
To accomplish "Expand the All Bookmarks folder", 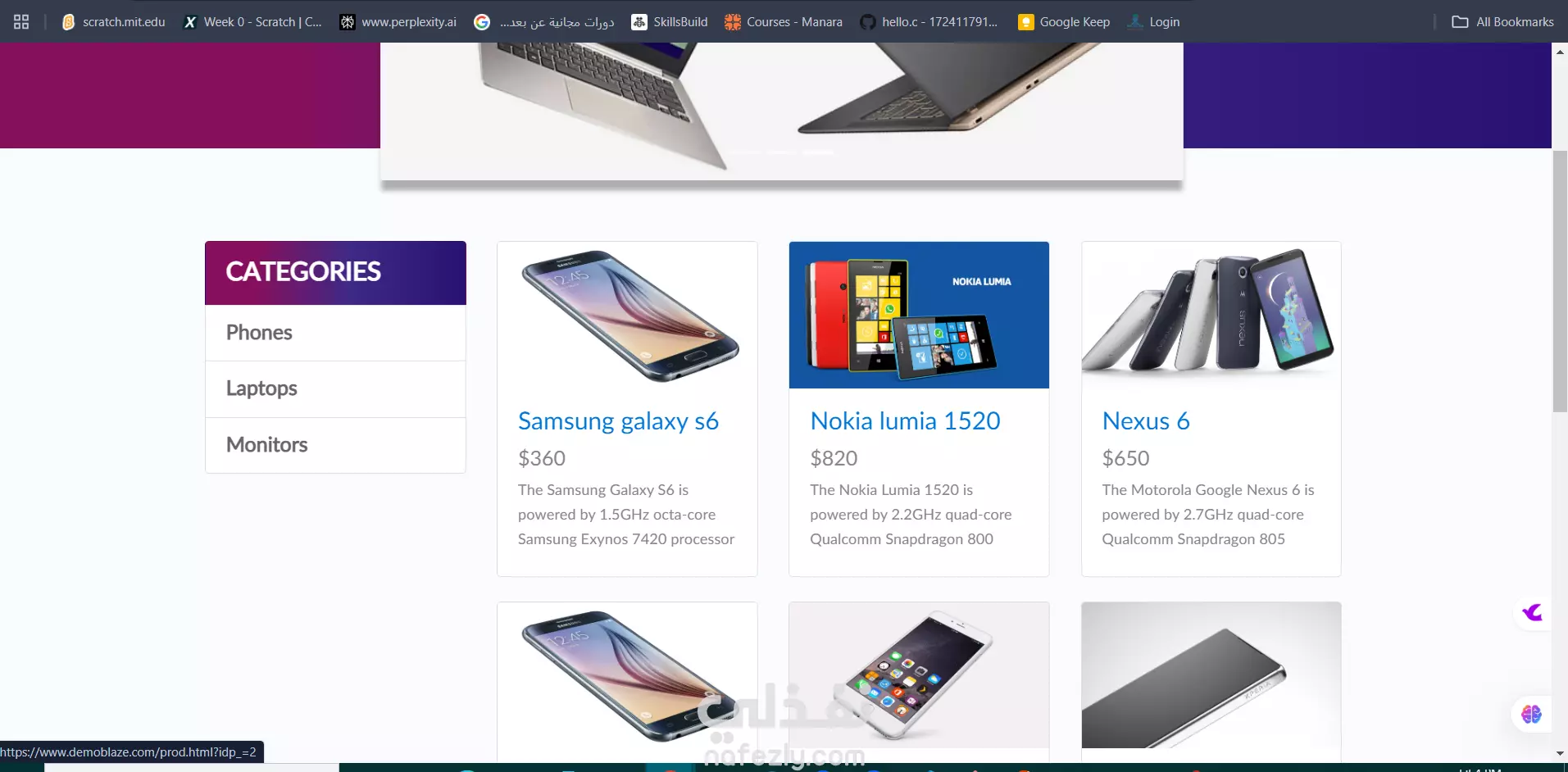I will tap(1502, 22).
